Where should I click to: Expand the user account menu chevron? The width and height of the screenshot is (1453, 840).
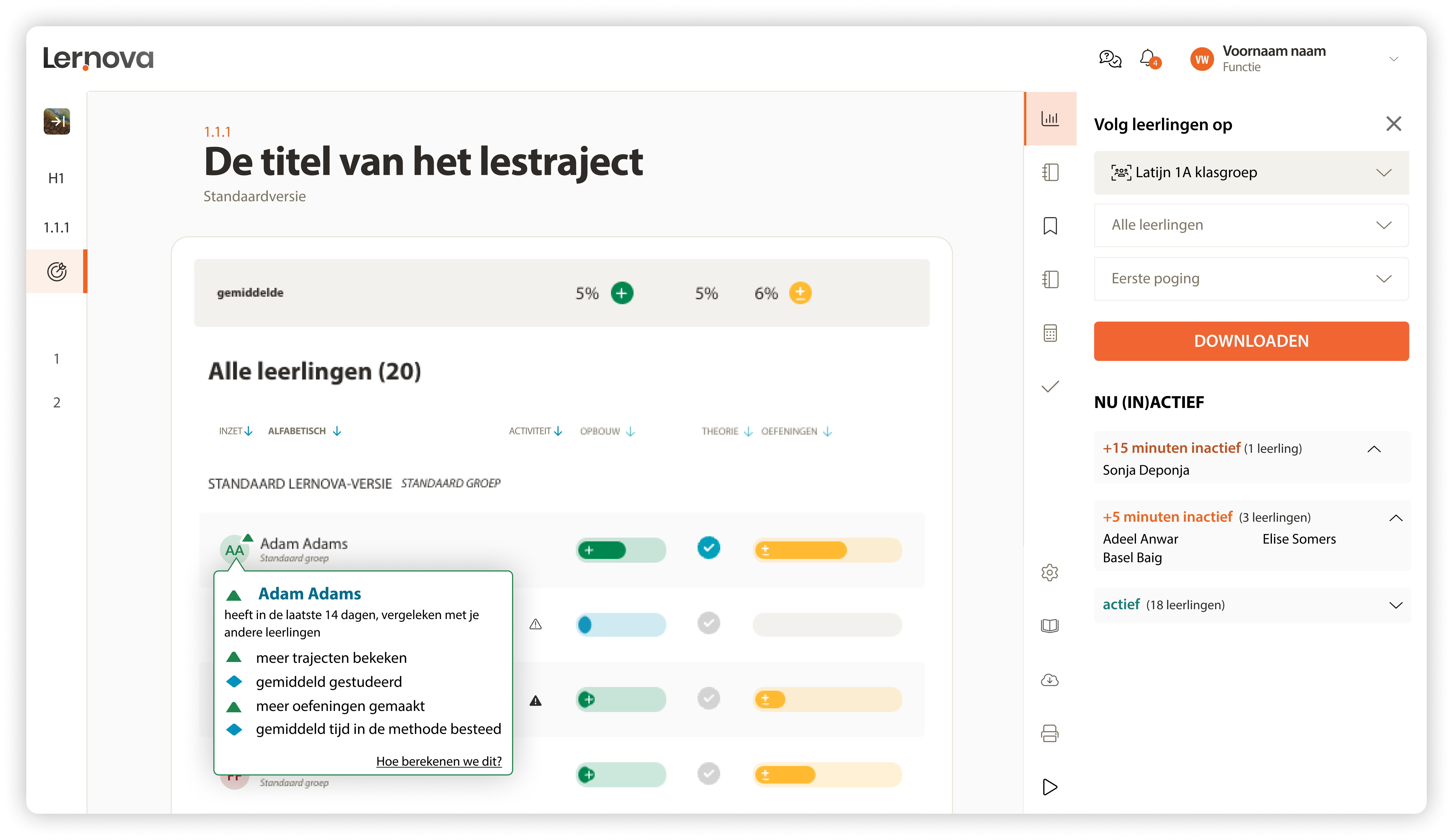(1394, 59)
